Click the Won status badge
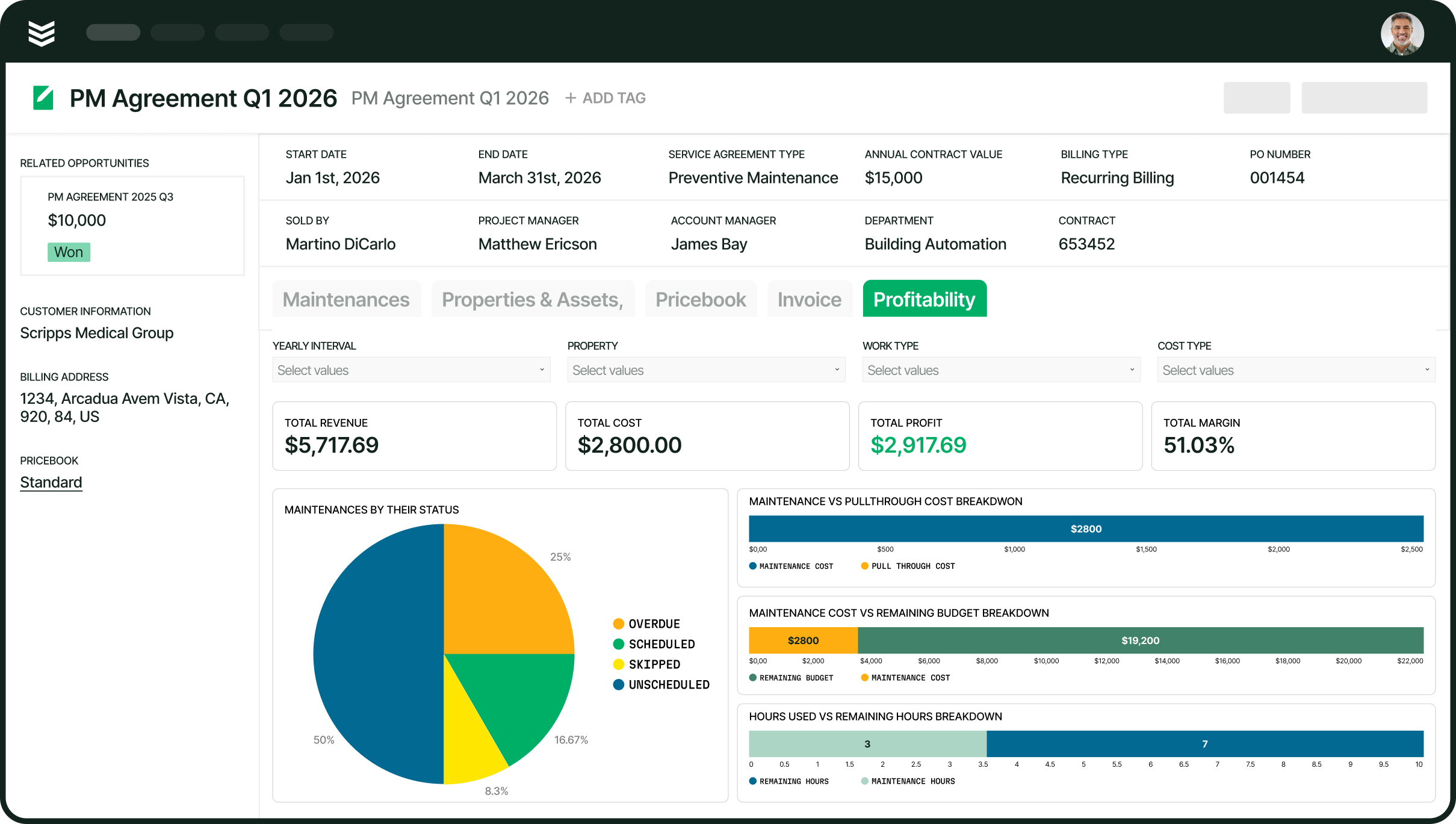Viewport: 1456px width, 824px height. coord(69,252)
